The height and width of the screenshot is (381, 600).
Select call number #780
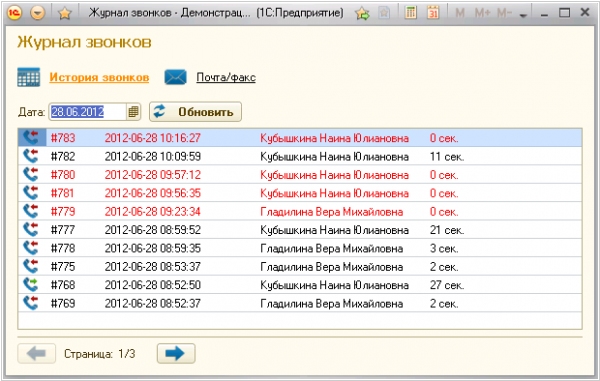[x=63, y=174]
